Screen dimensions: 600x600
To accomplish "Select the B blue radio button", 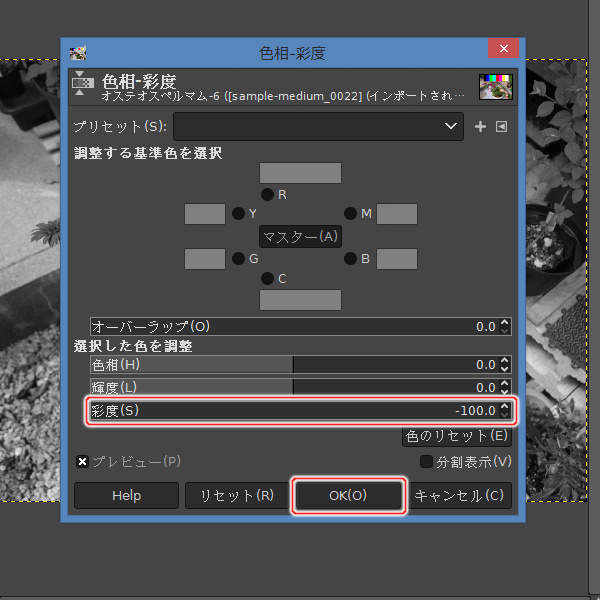I will [350, 259].
